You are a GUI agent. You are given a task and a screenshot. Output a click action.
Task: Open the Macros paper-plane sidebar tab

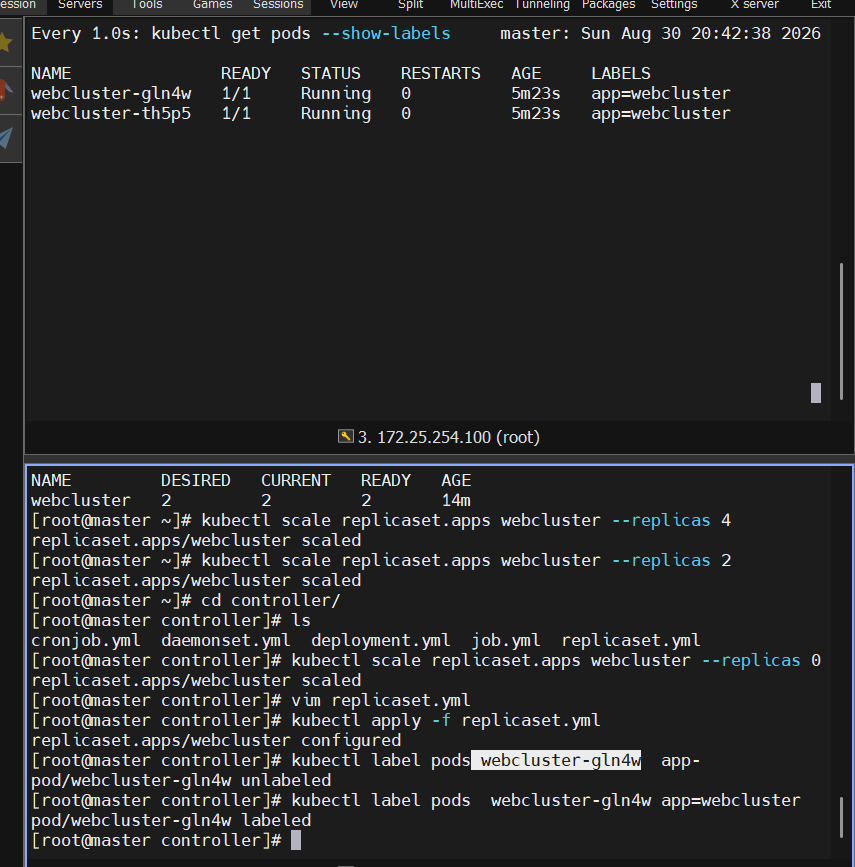(6, 138)
